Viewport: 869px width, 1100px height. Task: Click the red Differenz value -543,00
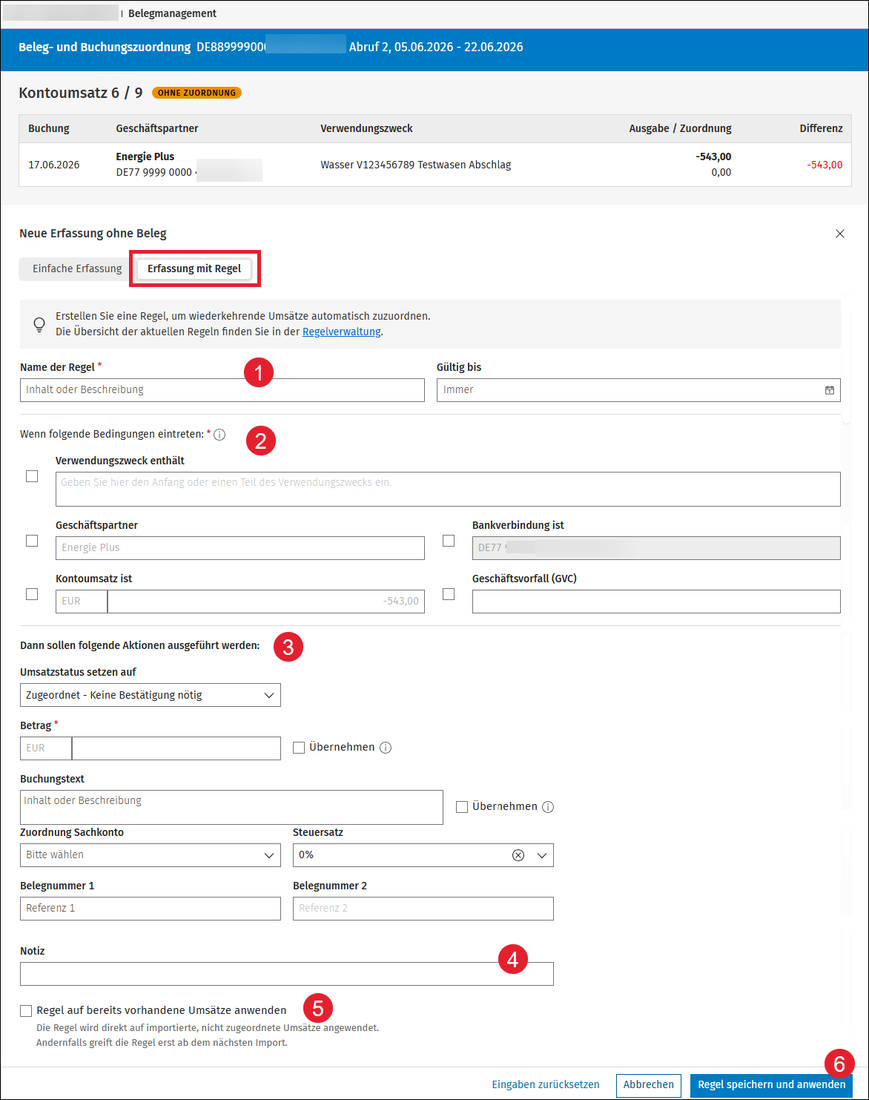824,165
